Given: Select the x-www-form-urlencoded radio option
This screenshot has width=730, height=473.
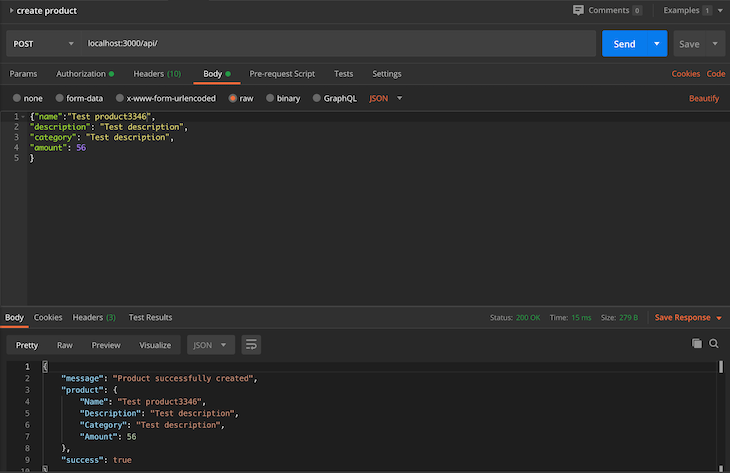Looking at the screenshot, I should (x=120, y=98).
